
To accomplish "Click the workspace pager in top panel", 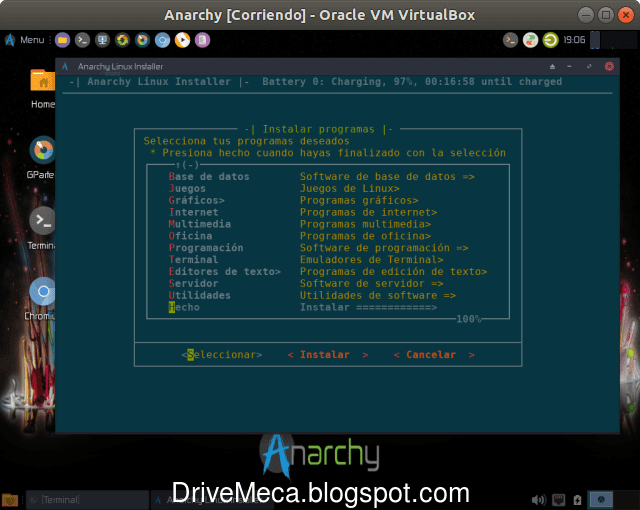I will point(613,40).
